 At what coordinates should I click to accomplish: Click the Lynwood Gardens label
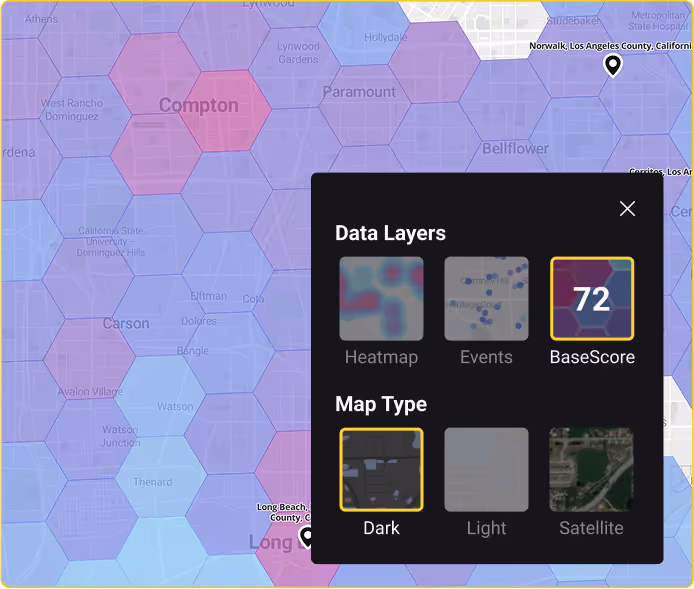click(298, 53)
